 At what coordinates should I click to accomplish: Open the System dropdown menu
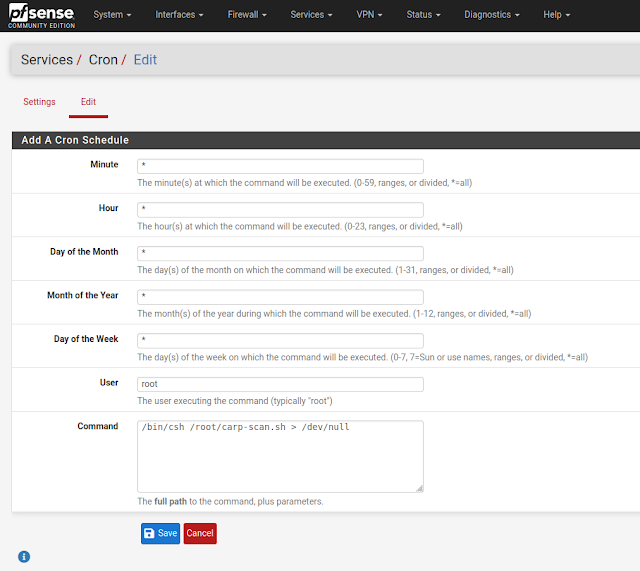(x=112, y=15)
